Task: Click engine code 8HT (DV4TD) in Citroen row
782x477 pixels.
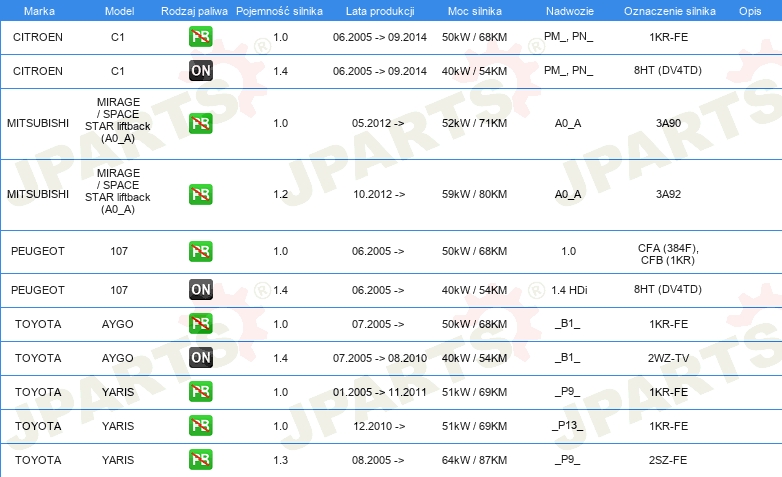Action: [668, 70]
